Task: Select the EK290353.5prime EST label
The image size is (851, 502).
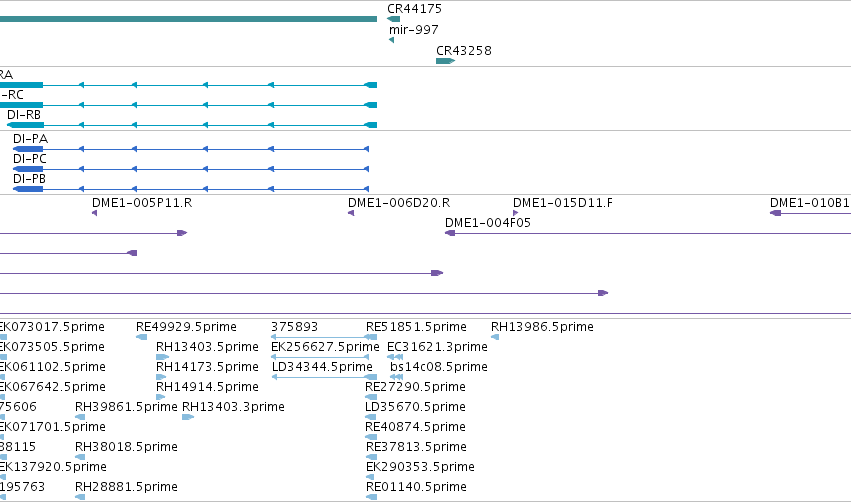Action: 420,467
